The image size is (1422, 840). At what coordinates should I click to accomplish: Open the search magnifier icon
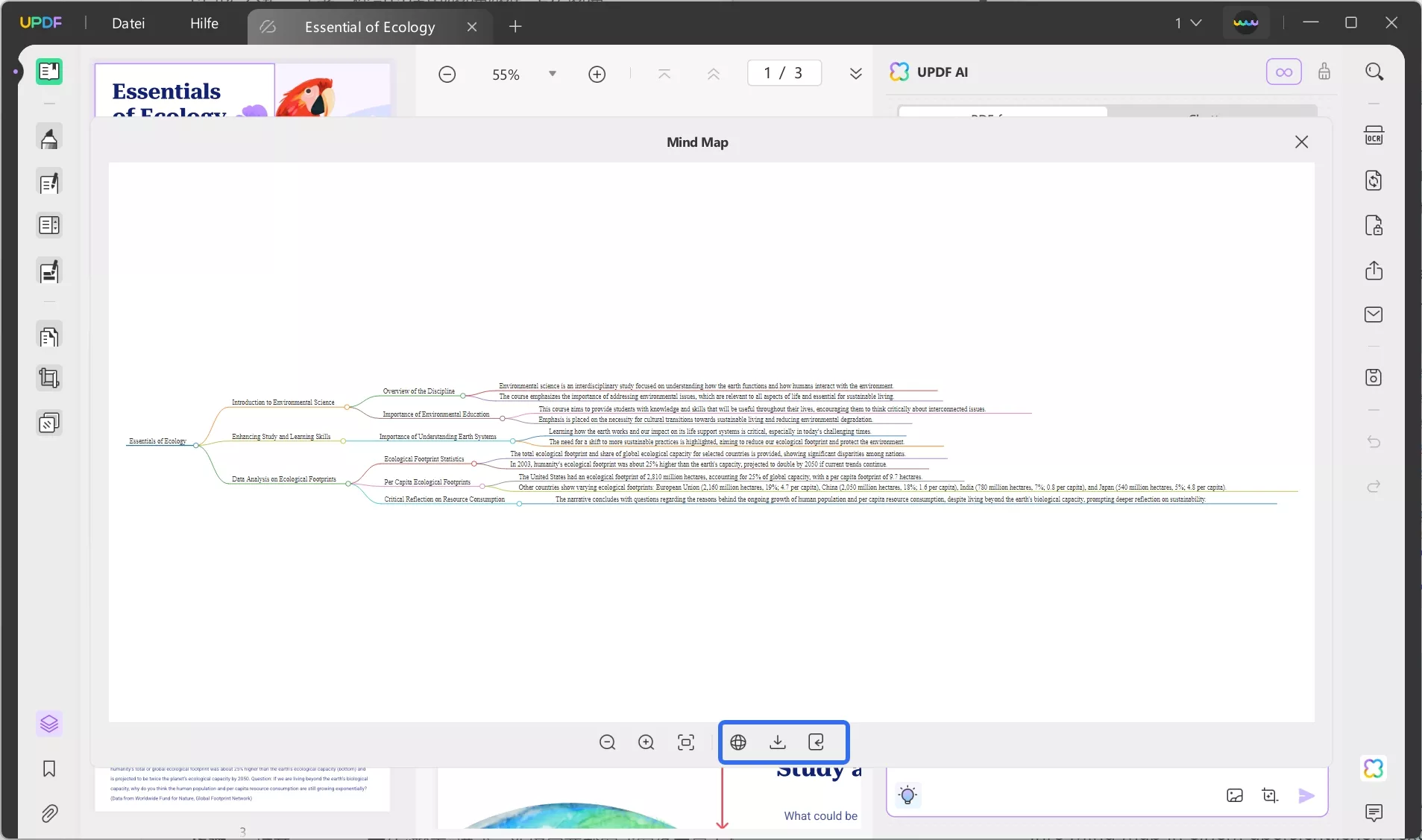pyautogui.click(x=1374, y=72)
